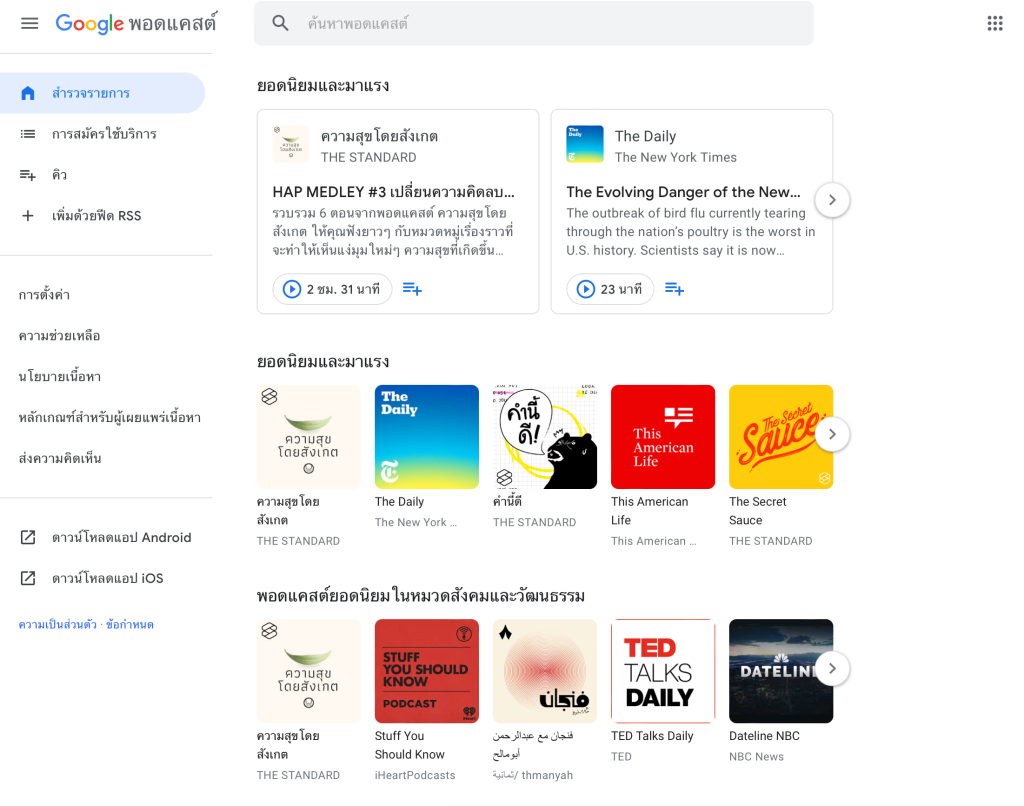
Task: Open การสมัครใช้บริการ subscriptions in sidebar
Action: click(x=104, y=134)
